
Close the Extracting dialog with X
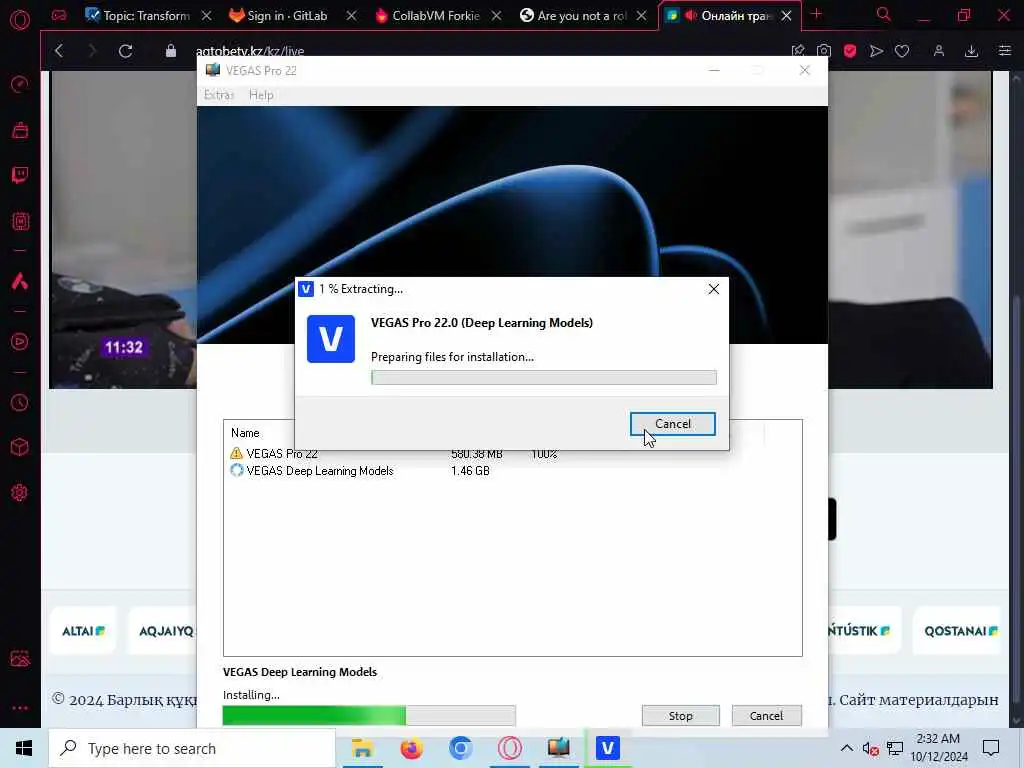(x=713, y=289)
